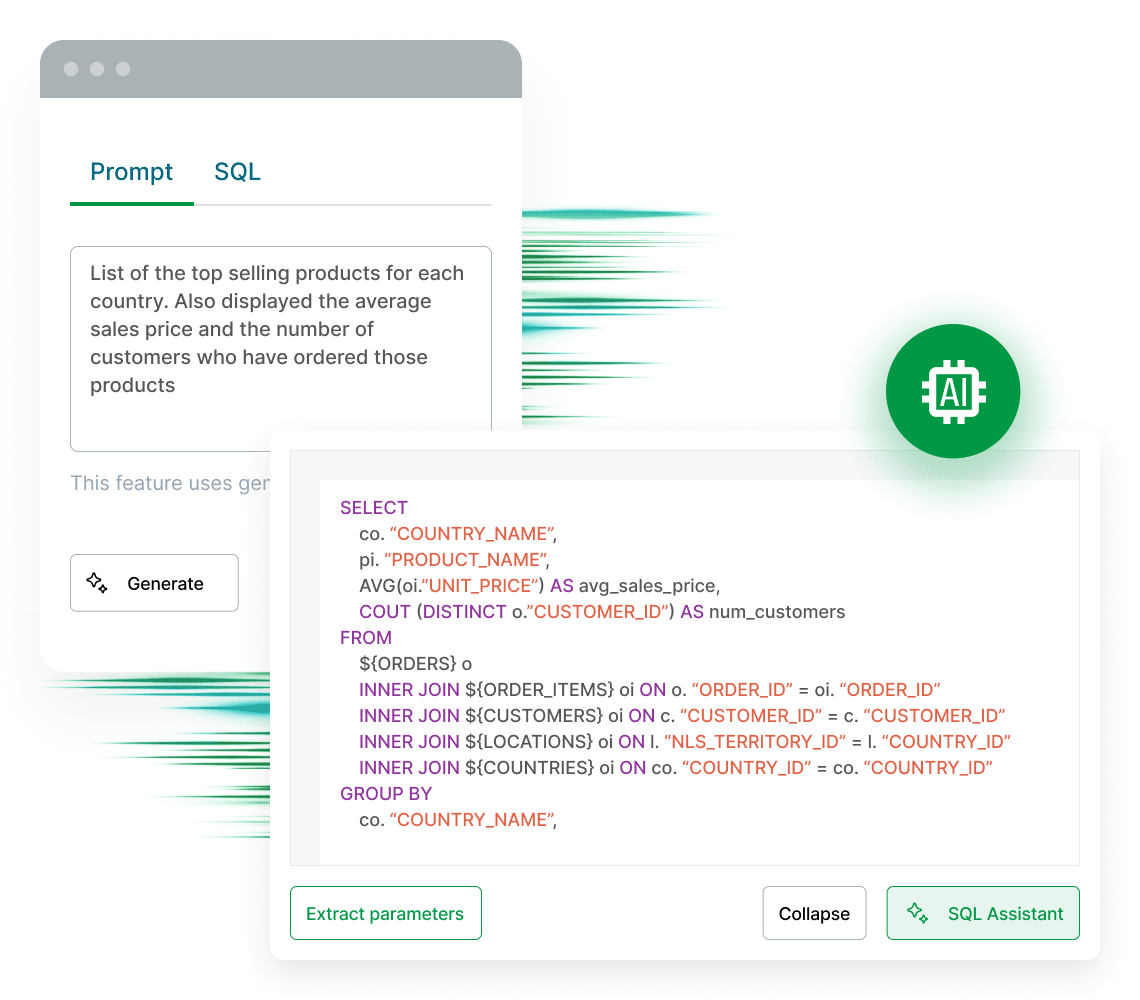Click the INNER JOIN ${LOCATIONS} line

[685, 742]
